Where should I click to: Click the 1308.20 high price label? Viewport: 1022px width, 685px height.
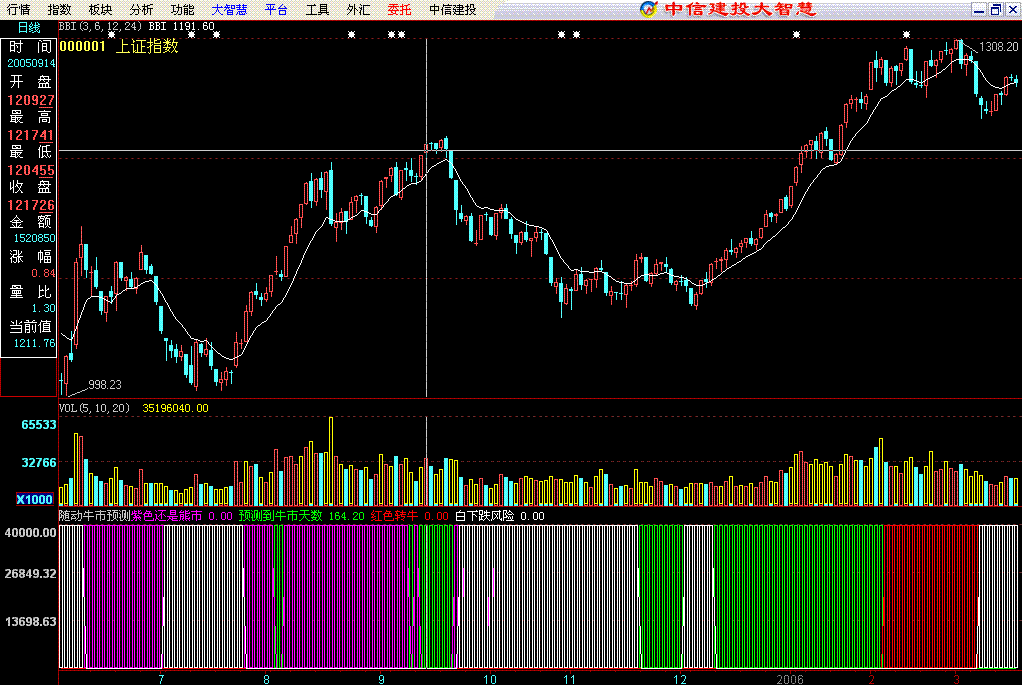click(x=999, y=47)
